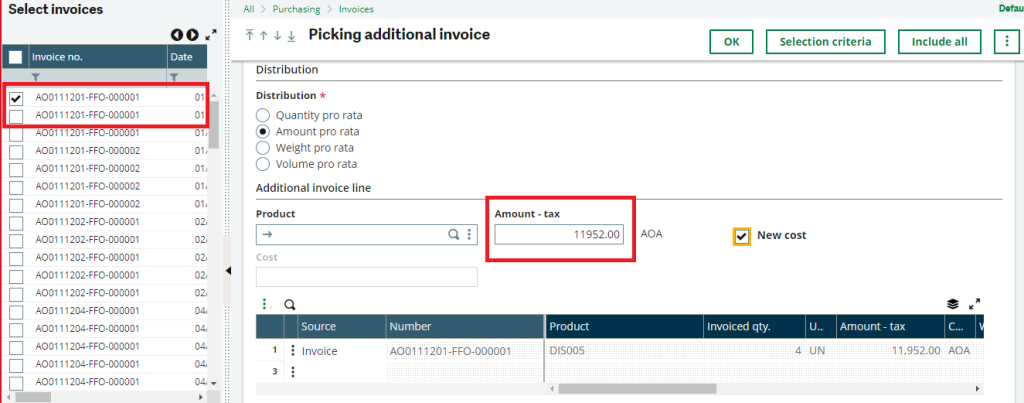
Task: Go to the Purchasing breadcrumb
Action: click(296, 9)
